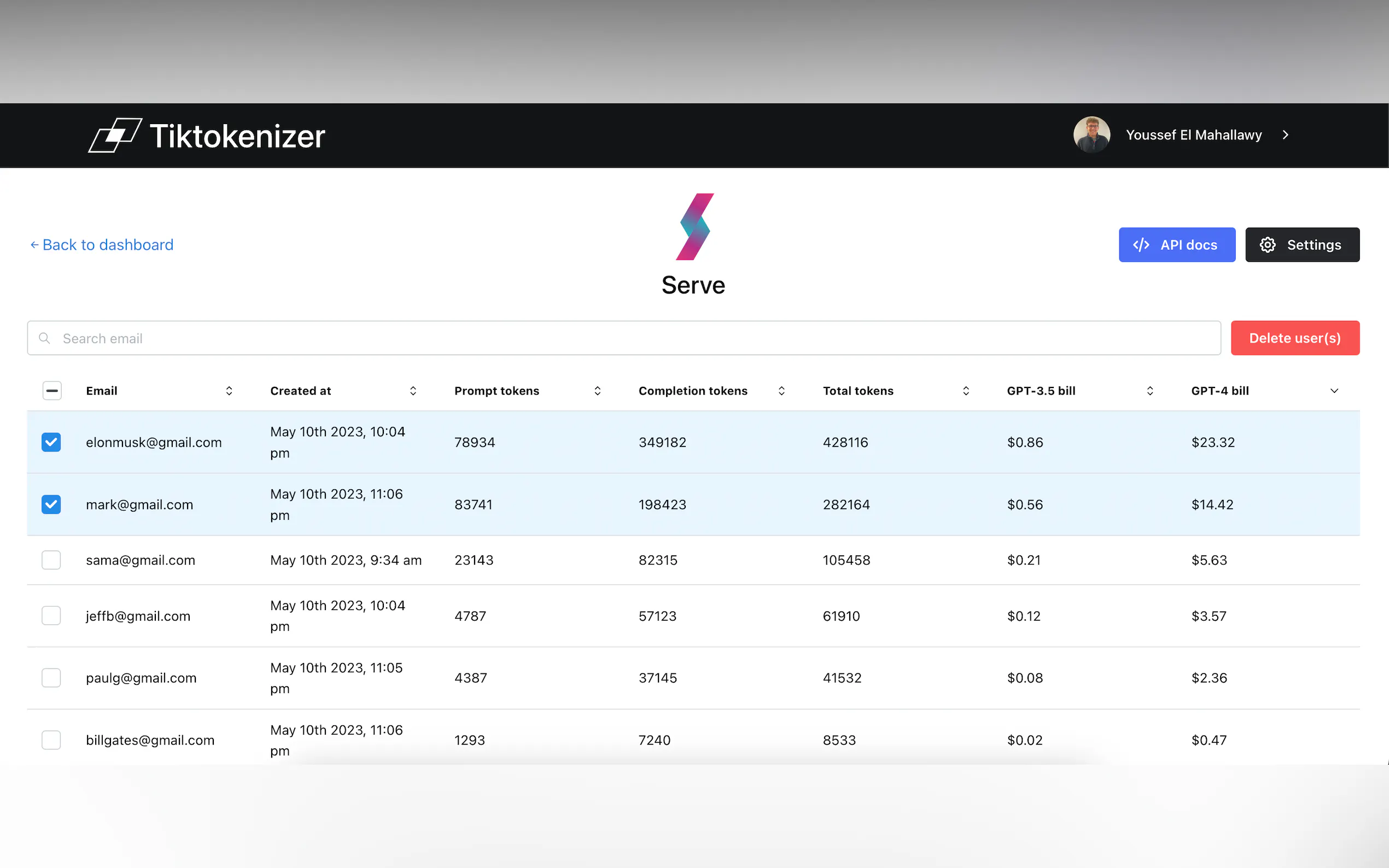The width and height of the screenshot is (1389, 868).
Task: Sort by Email column arrows
Action: [x=229, y=391]
